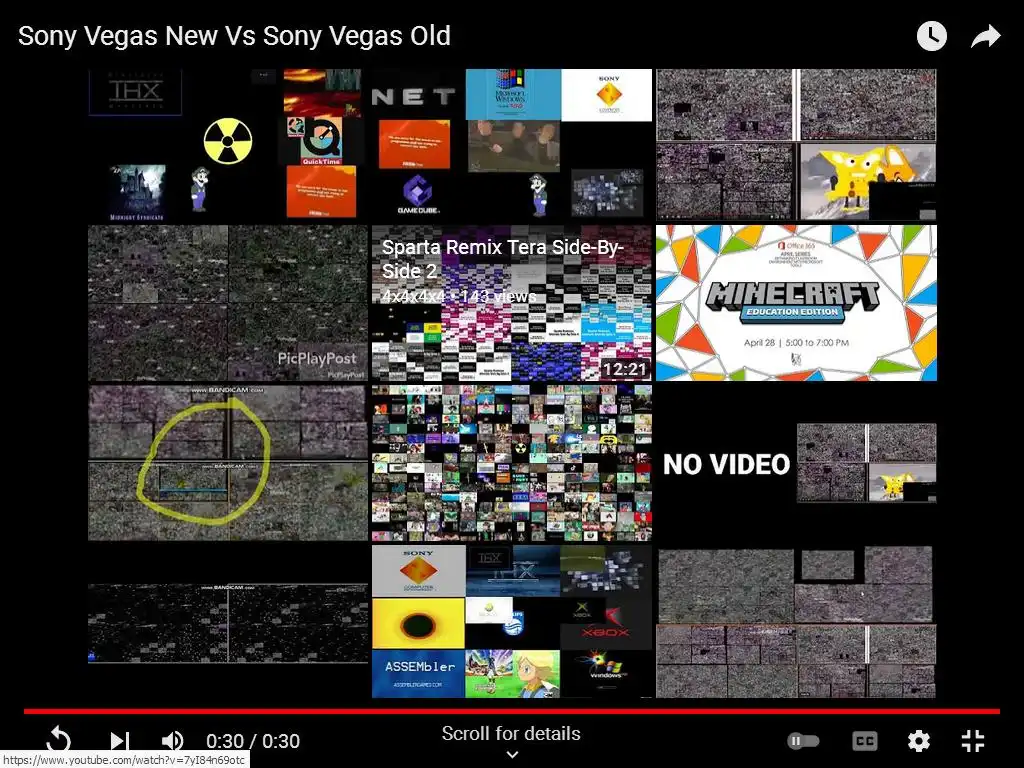Turn on closed captions with CC button
The image size is (1024, 768).
[x=865, y=741]
